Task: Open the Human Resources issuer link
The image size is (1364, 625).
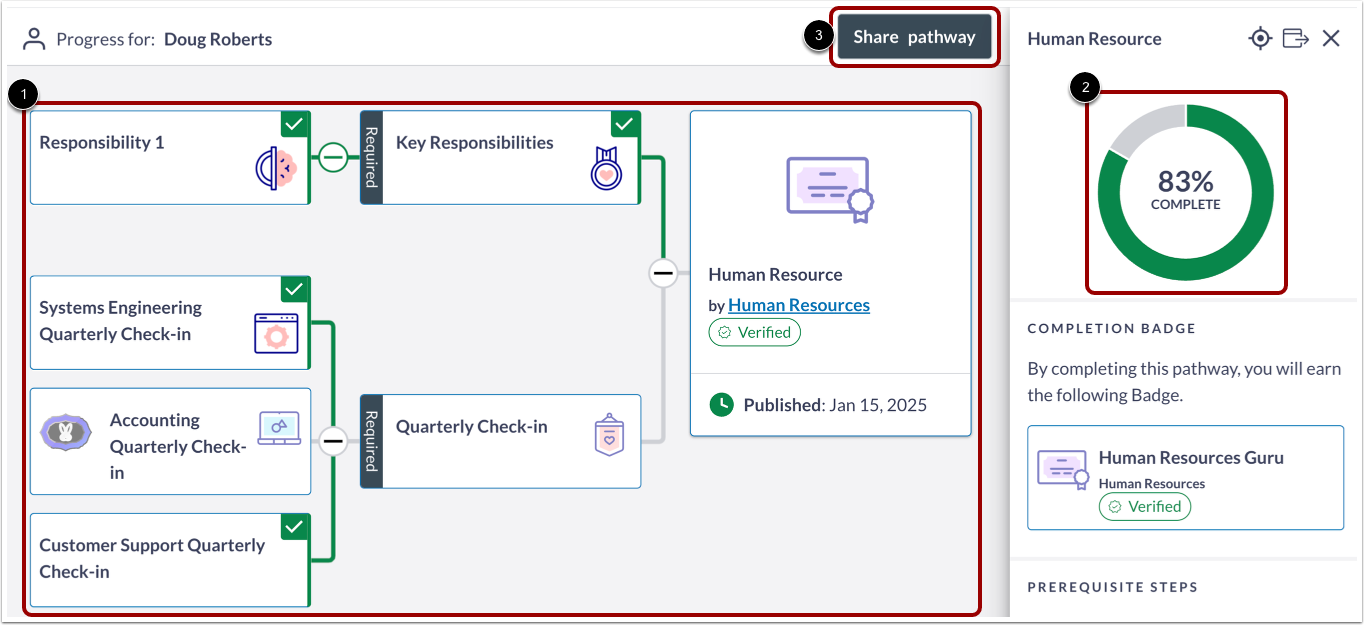Action: coord(799,305)
